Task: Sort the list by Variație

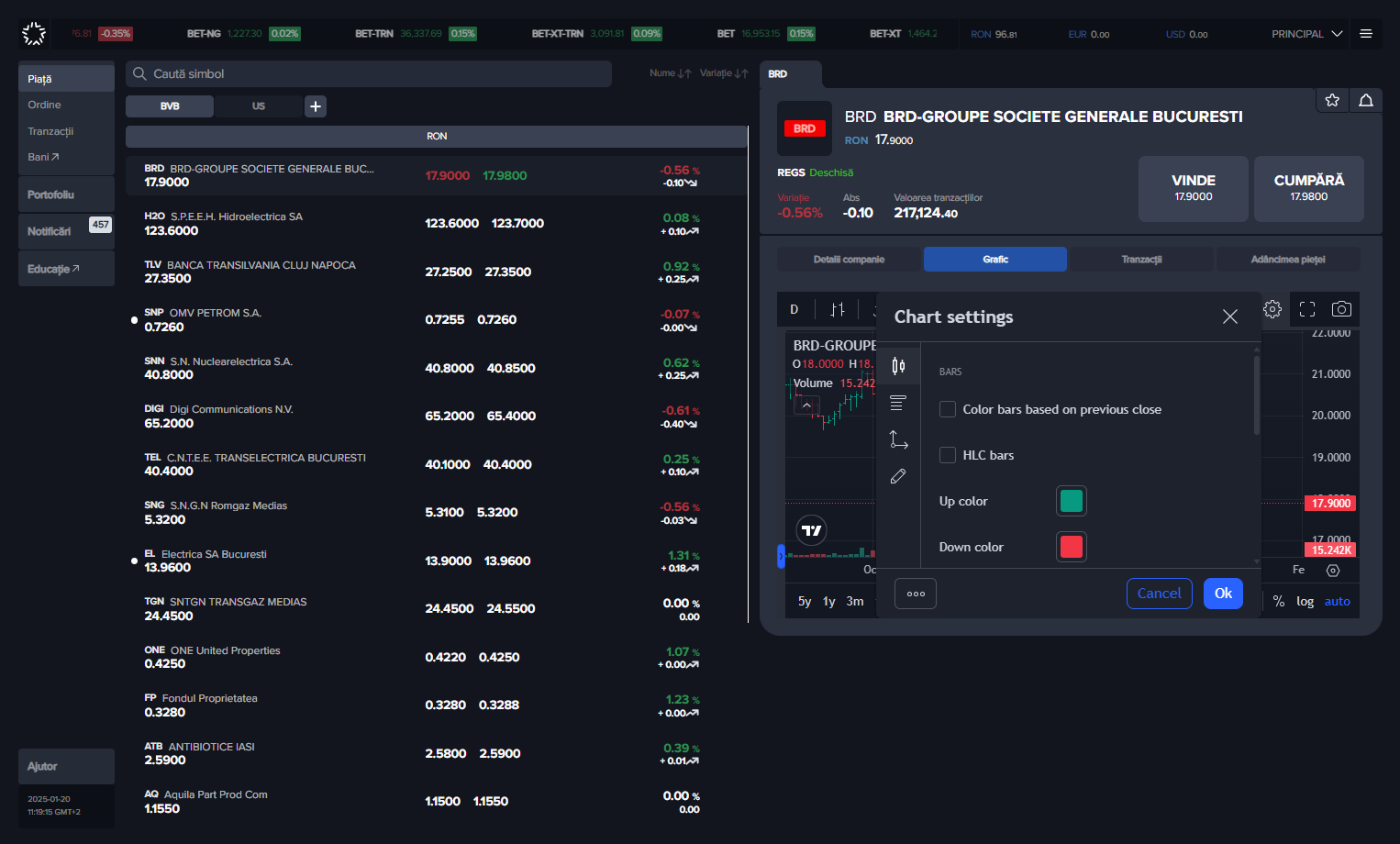Action: (724, 73)
